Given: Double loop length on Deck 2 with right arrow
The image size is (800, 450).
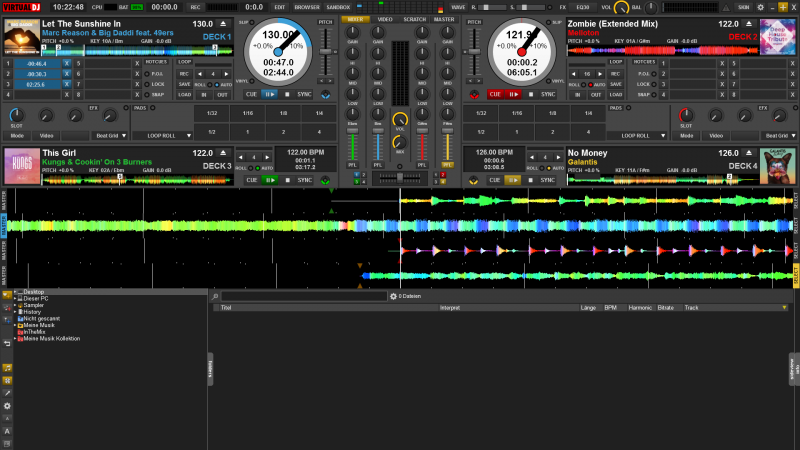Looking at the screenshot, I should [x=600, y=74].
